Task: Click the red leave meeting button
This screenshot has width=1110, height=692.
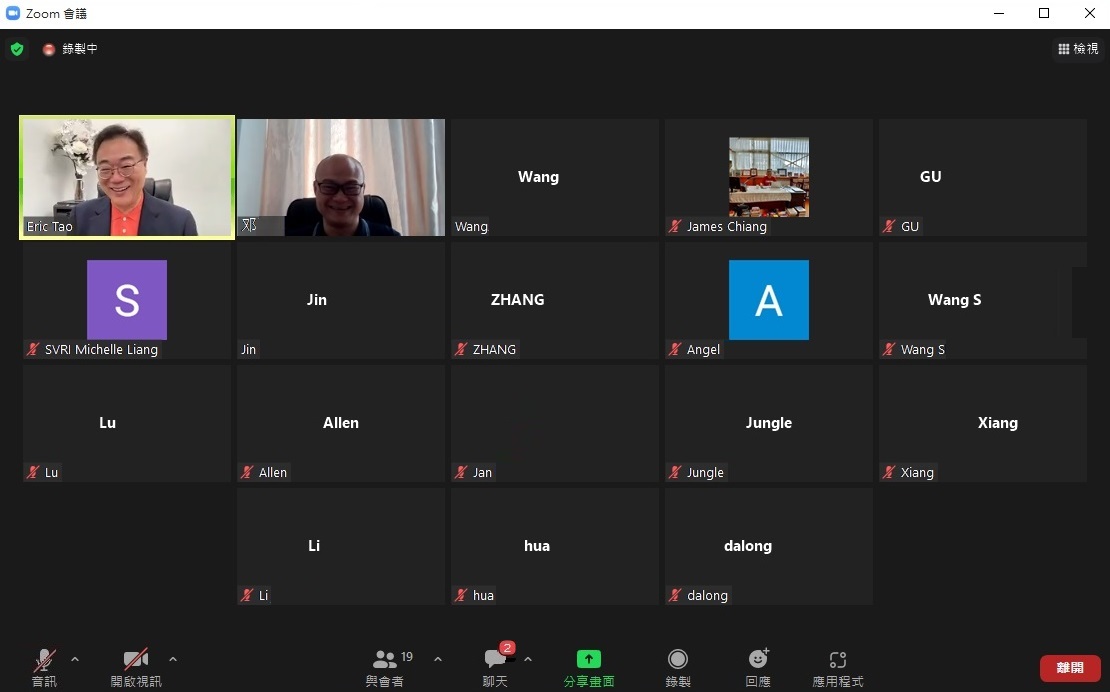Action: 1070,668
